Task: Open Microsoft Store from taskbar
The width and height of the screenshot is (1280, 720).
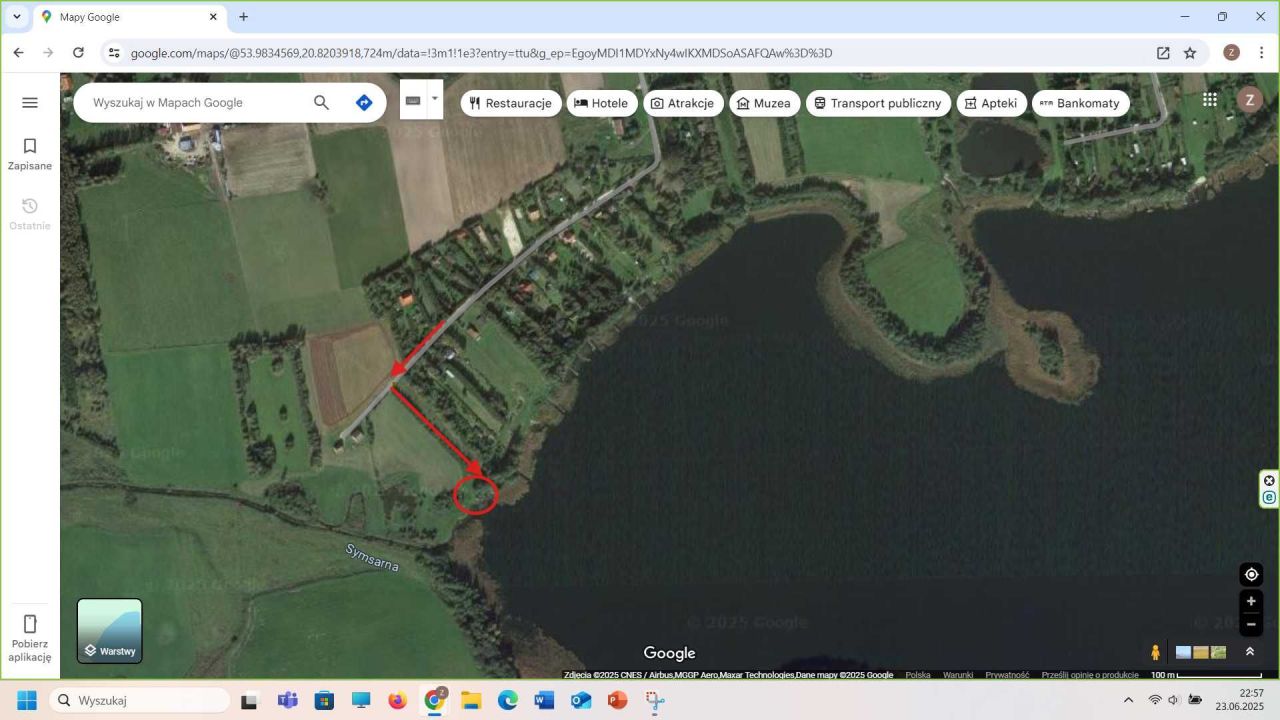Action: 324,700
